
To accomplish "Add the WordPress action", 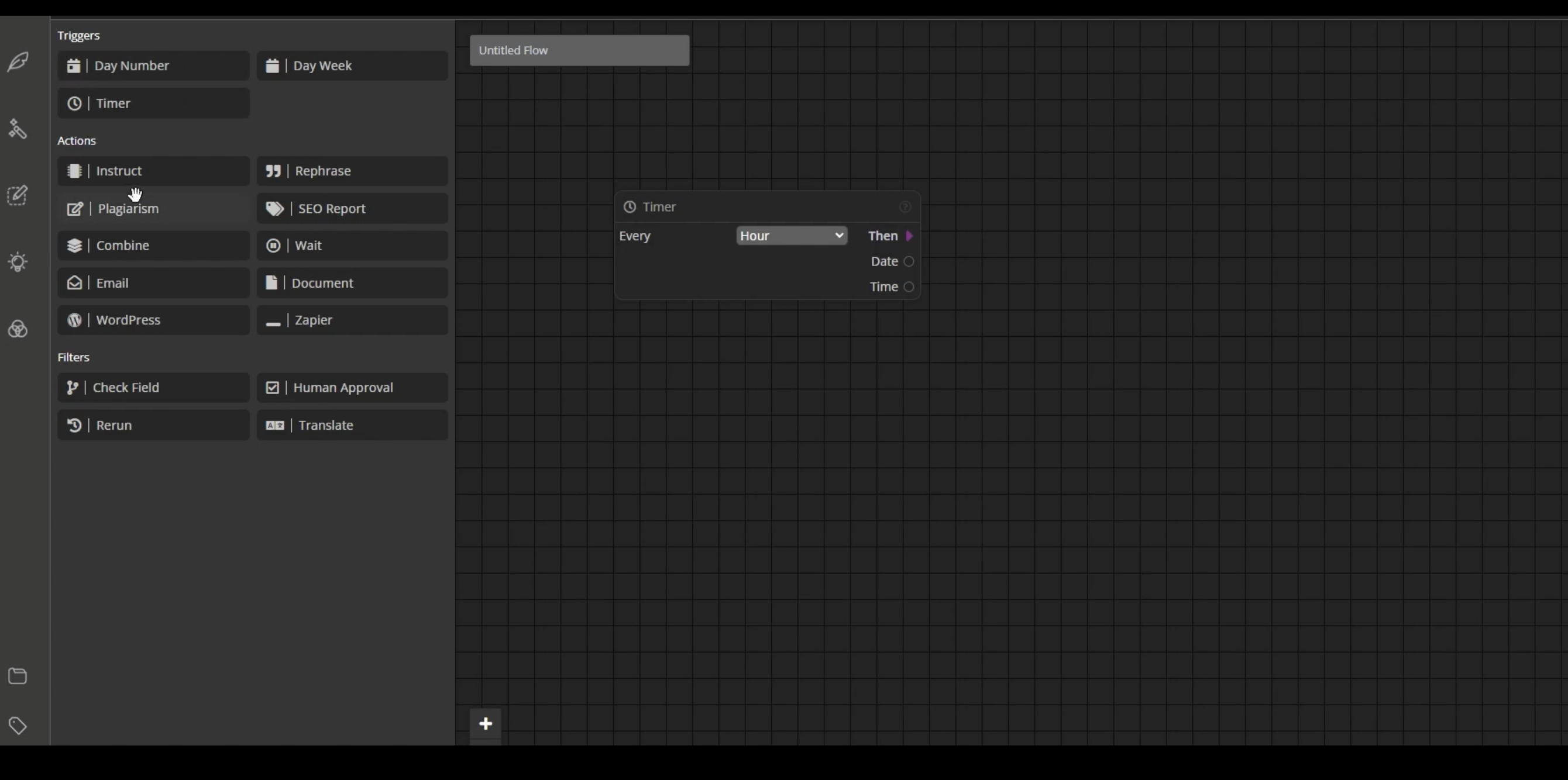I will [x=153, y=320].
